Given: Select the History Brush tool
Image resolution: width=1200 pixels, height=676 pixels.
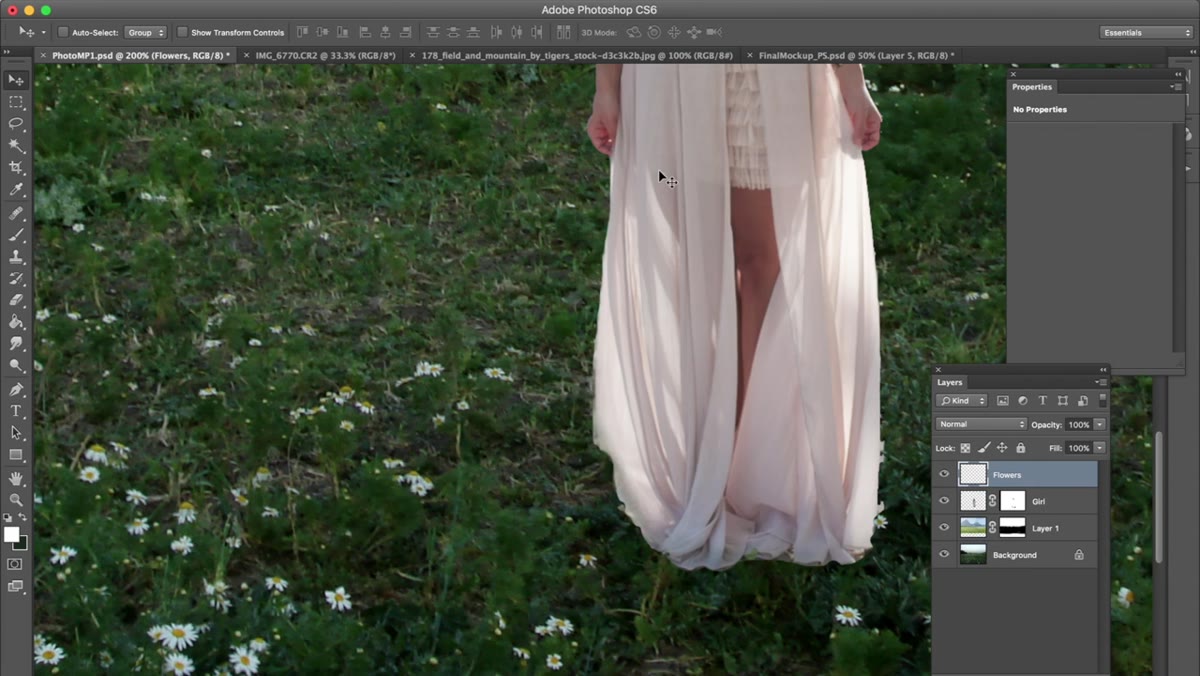Looking at the screenshot, I should tap(16, 278).
